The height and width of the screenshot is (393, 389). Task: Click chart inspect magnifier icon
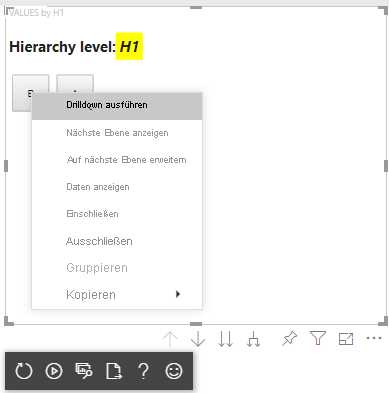pos(84,371)
